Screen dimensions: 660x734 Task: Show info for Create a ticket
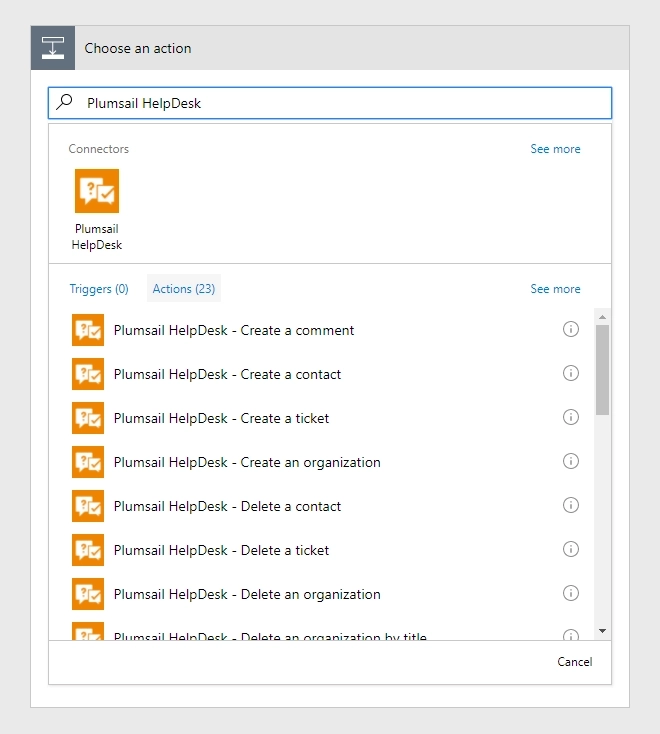pos(571,417)
